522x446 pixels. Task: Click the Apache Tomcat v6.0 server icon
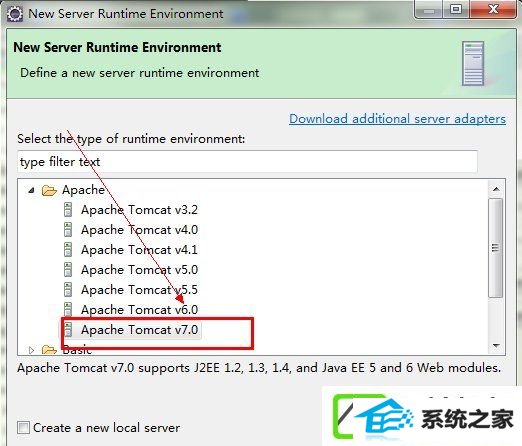(68, 309)
